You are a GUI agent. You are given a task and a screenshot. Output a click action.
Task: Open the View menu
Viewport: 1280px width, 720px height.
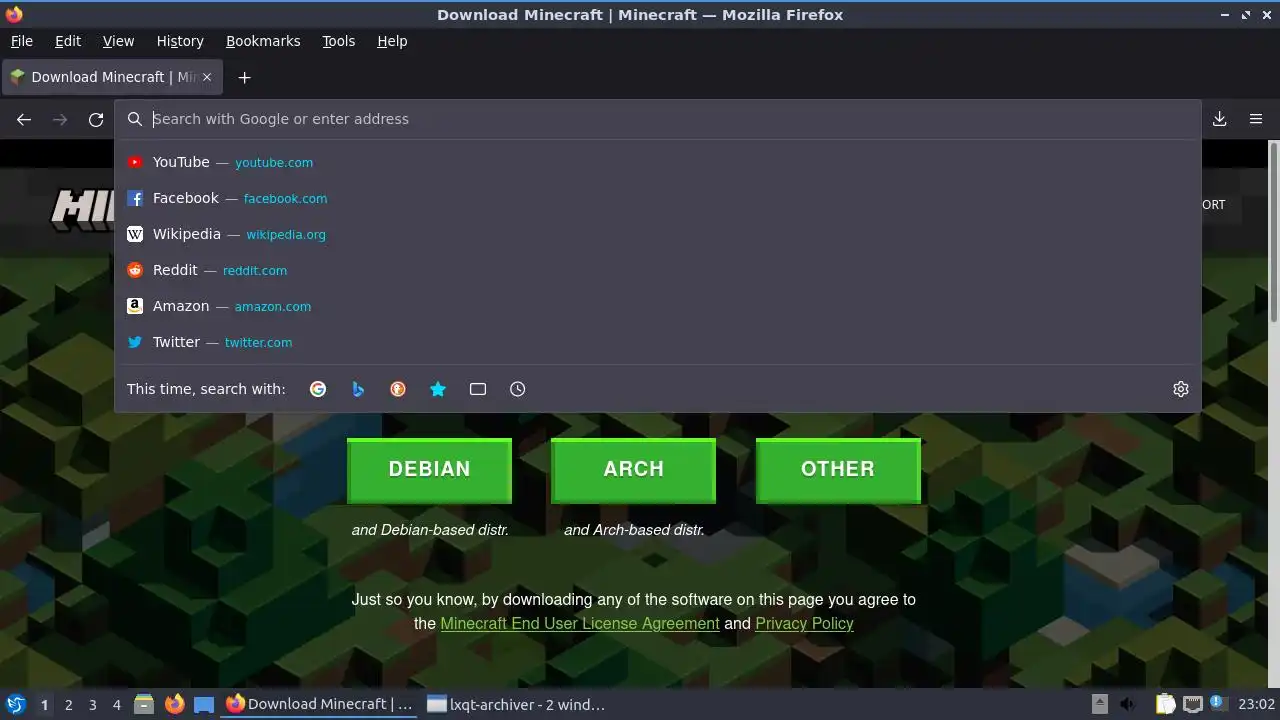[118, 41]
